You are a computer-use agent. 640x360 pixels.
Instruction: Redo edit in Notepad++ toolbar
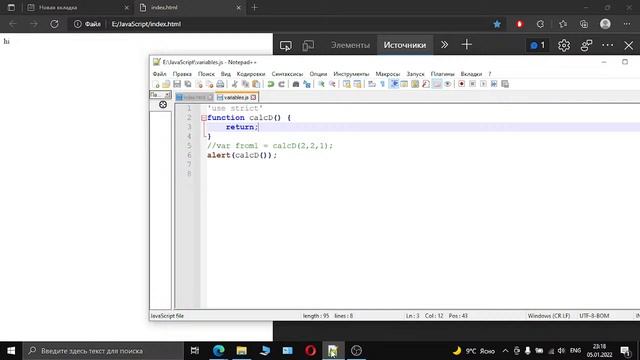pyautogui.click(x=281, y=84)
